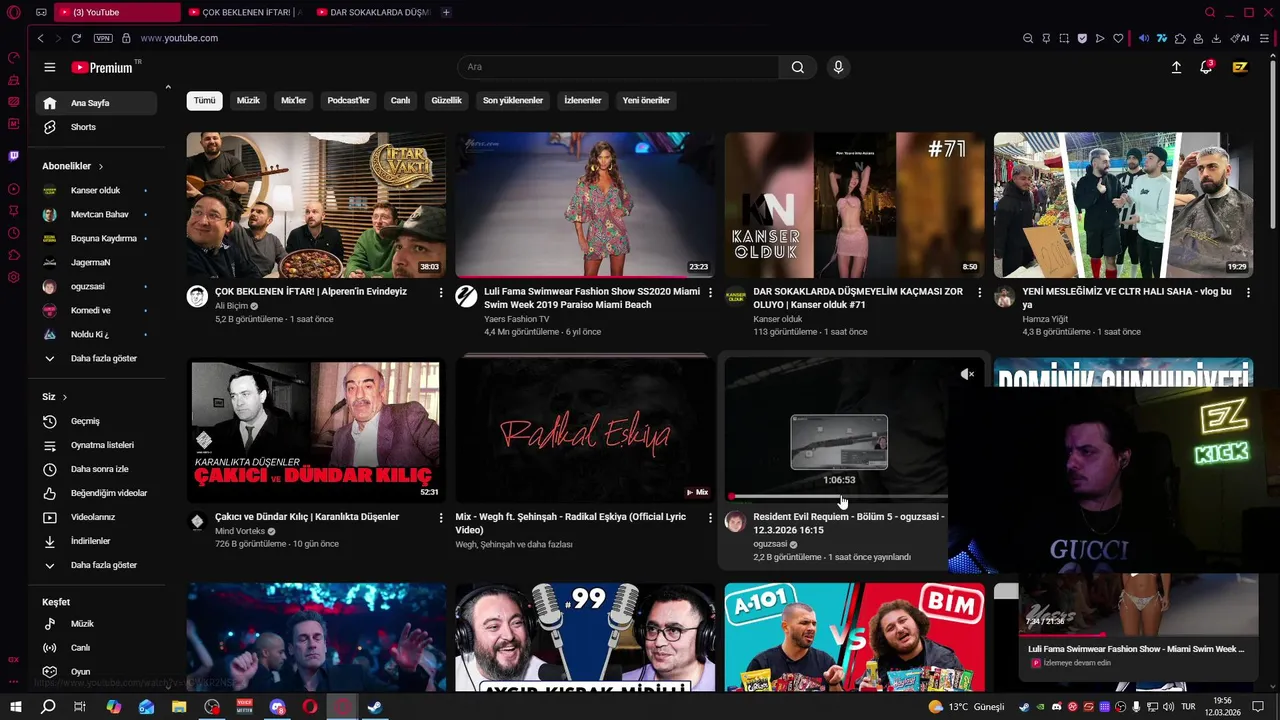This screenshot has height=720, width=1280.
Task: Open the browser downloads icon
Action: click(1216, 38)
